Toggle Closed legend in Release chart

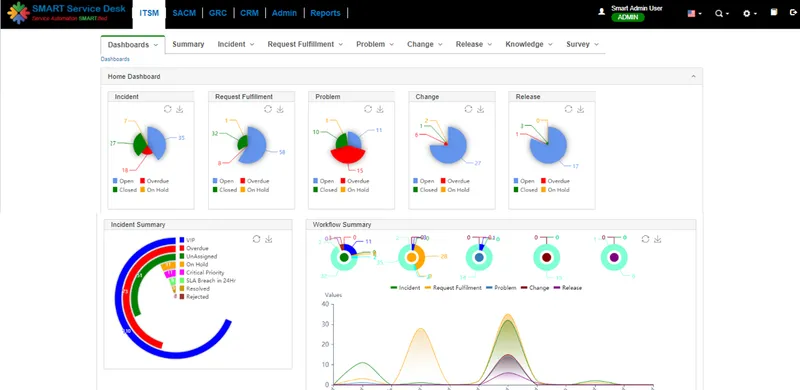click(525, 190)
